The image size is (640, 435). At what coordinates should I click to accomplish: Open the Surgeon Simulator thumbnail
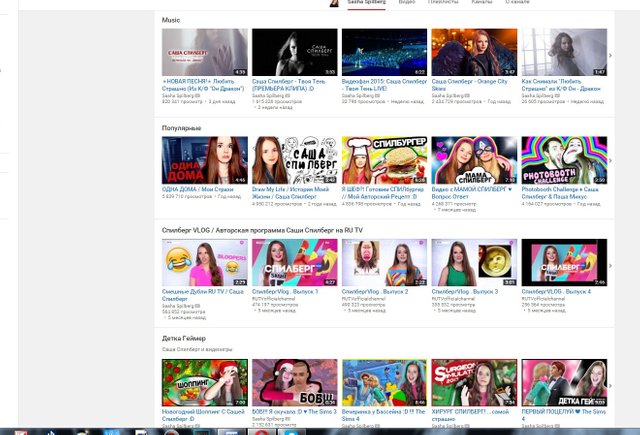(x=474, y=382)
